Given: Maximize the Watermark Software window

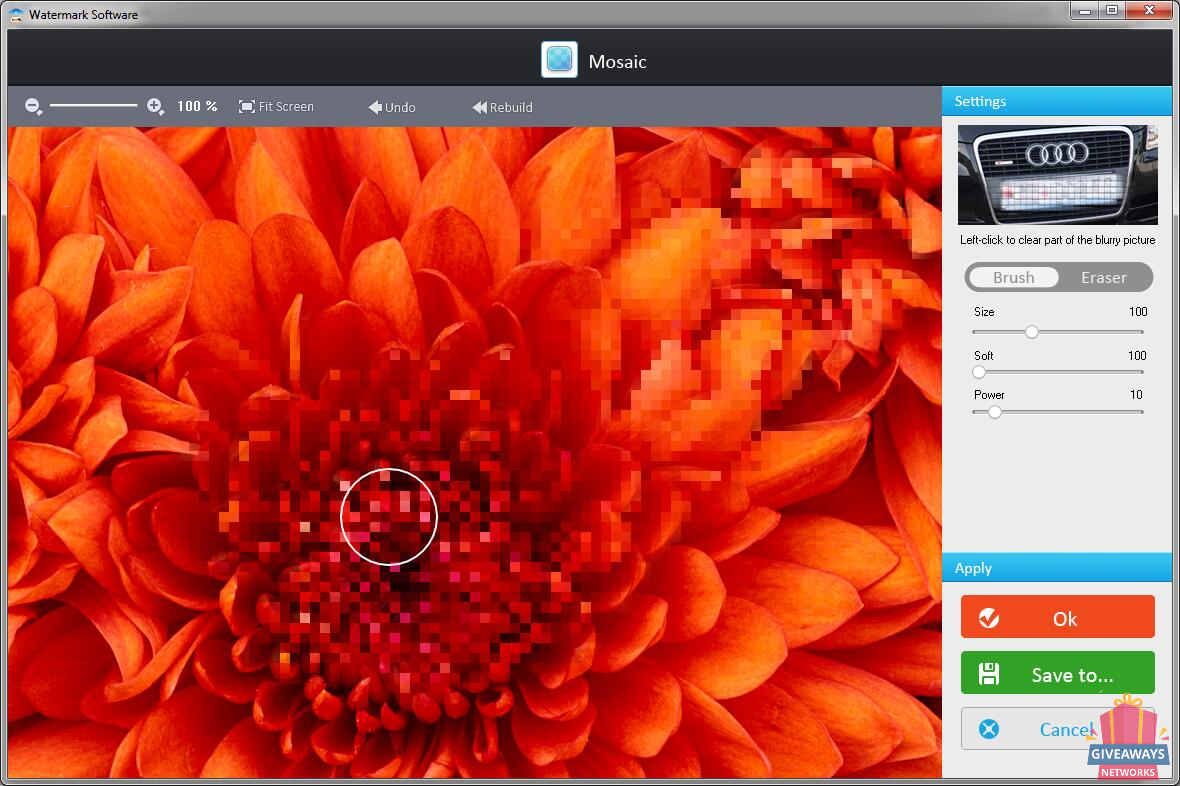Looking at the screenshot, I should pyautogui.click(x=1112, y=11).
